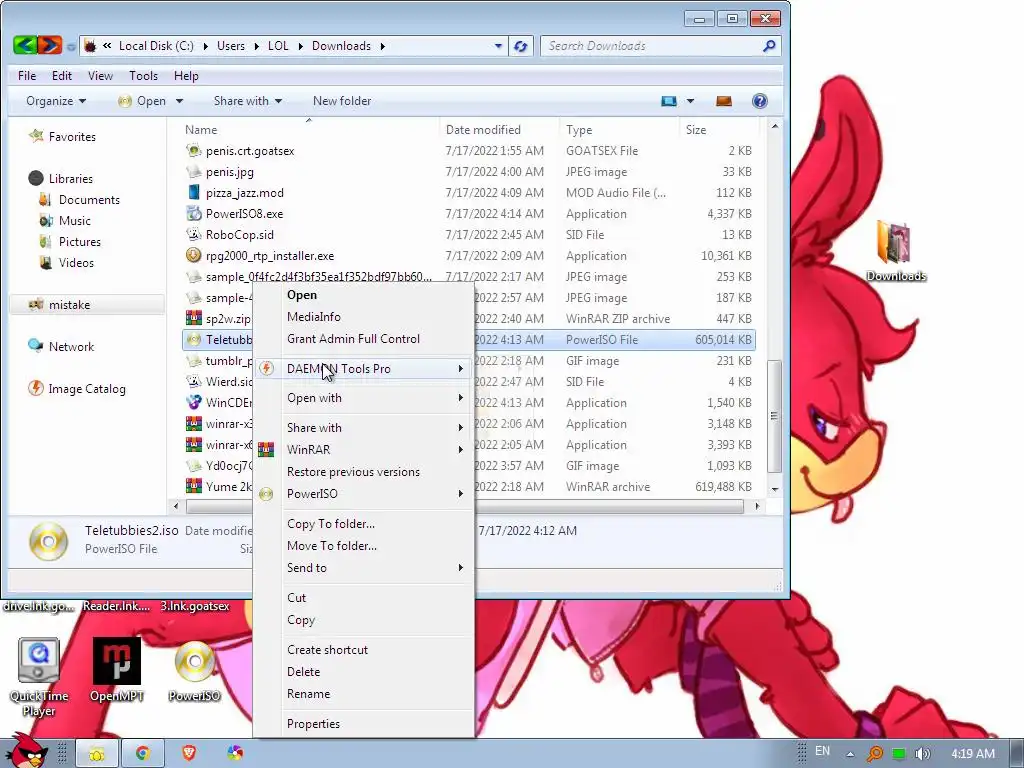Click the toolbar Open button
This screenshot has height=768, width=1024.
[142, 101]
